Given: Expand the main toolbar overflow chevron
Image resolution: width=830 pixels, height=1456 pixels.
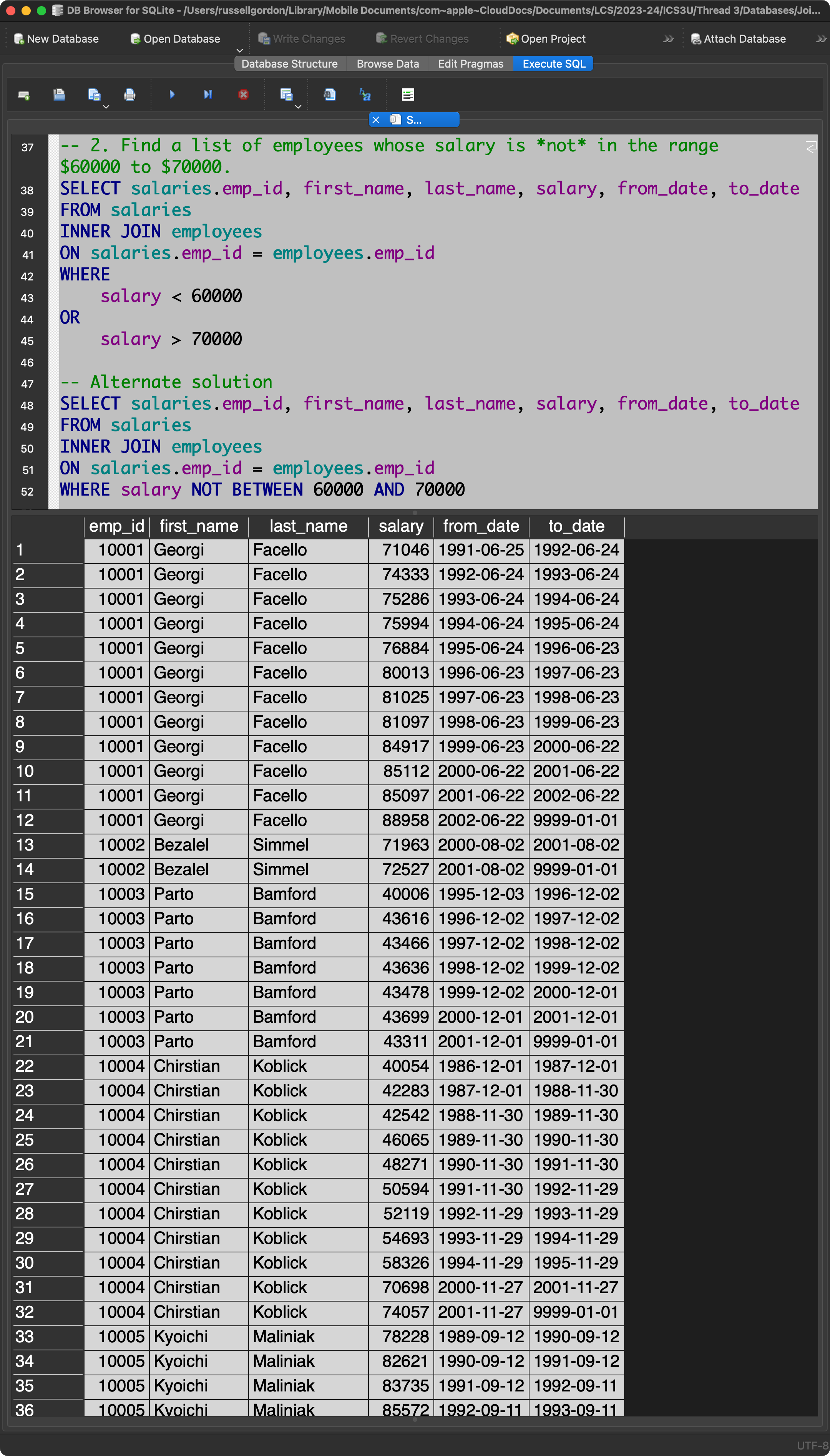Looking at the screenshot, I should (x=668, y=39).
